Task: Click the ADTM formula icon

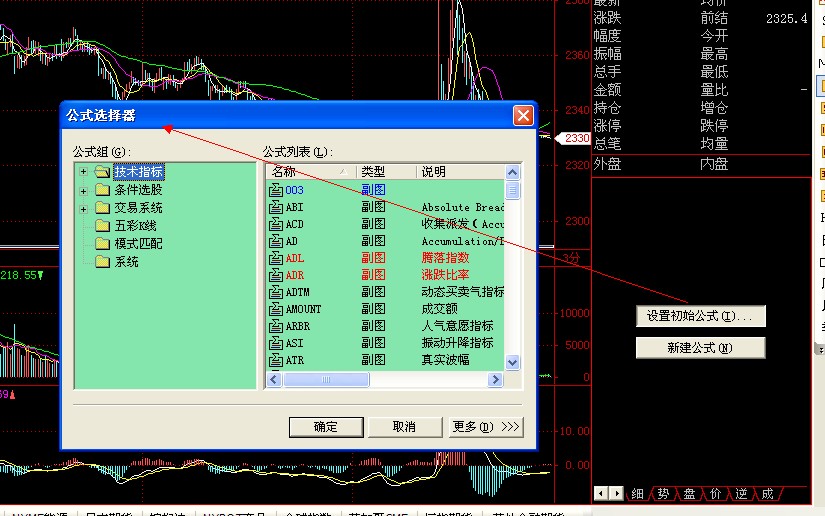Action: (x=277, y=292)
